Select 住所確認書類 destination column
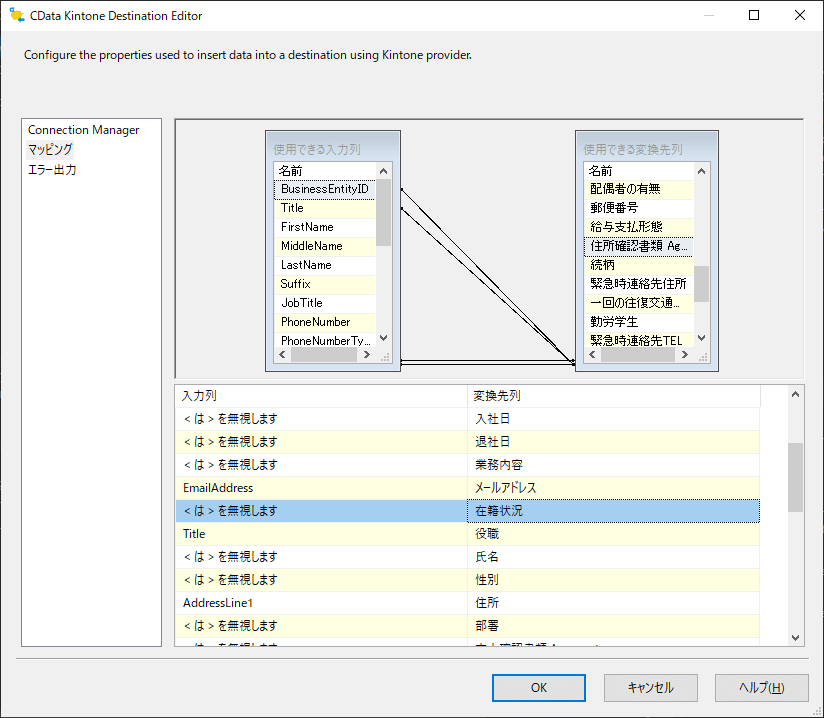This screenshot has width=824, height=718. point(638,246)
